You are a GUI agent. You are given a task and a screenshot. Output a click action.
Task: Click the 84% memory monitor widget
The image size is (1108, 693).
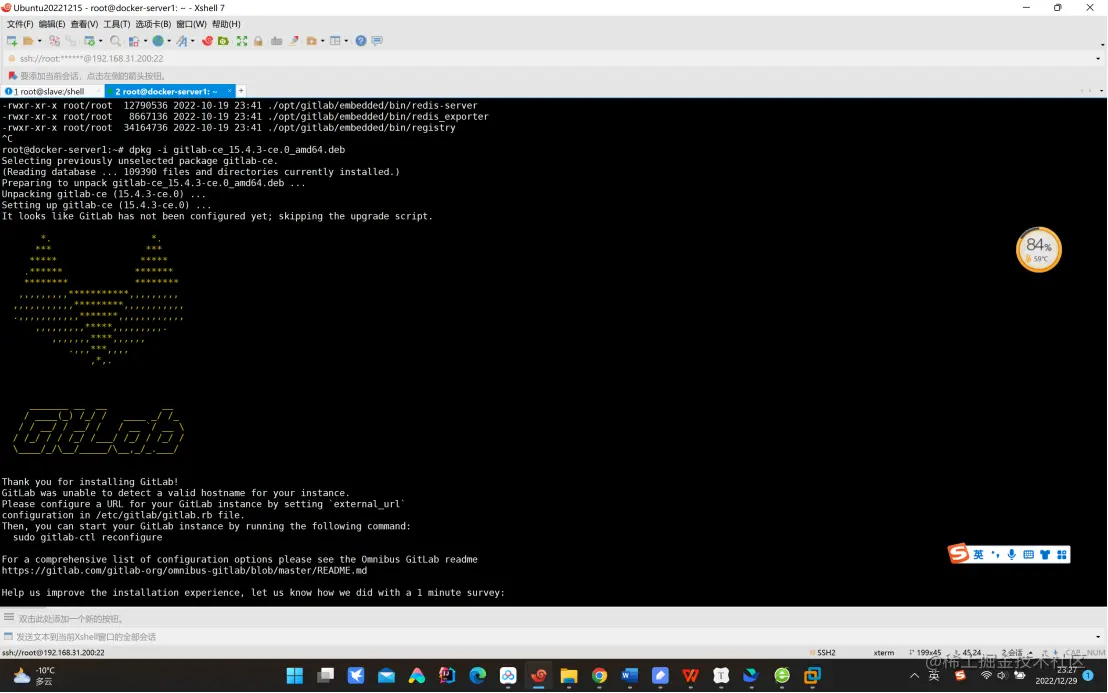point(1038,249)
